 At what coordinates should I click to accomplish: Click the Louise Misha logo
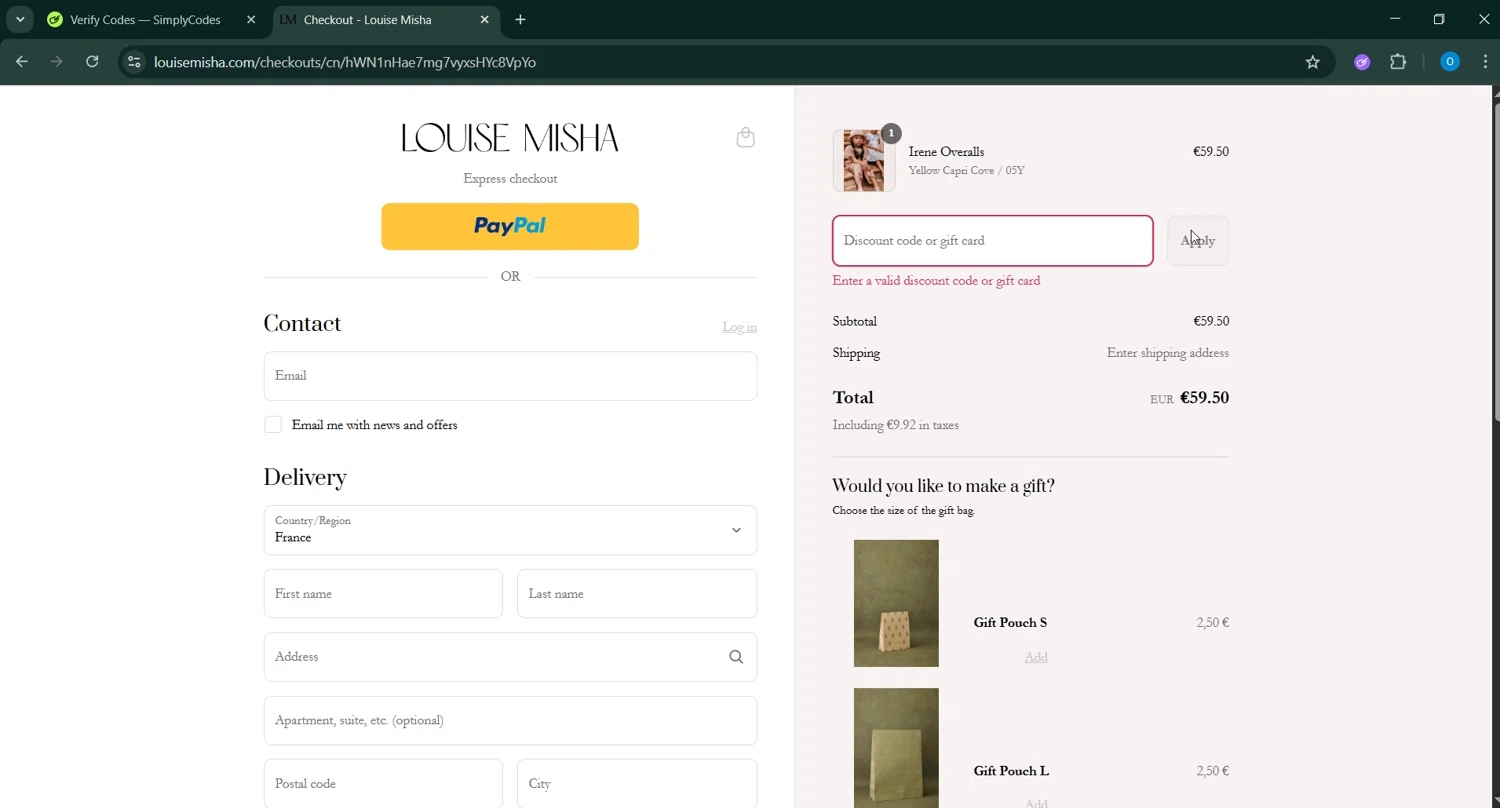point(510,138)
